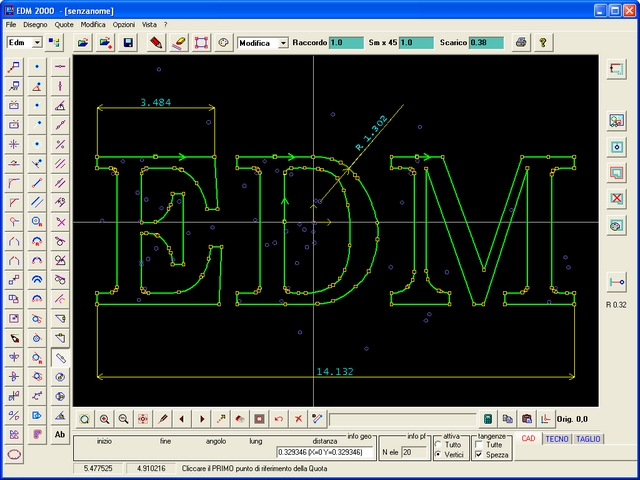640x480 pixels.
Task: Click the undo red arrow icon
Action: [x=279, y=419]
